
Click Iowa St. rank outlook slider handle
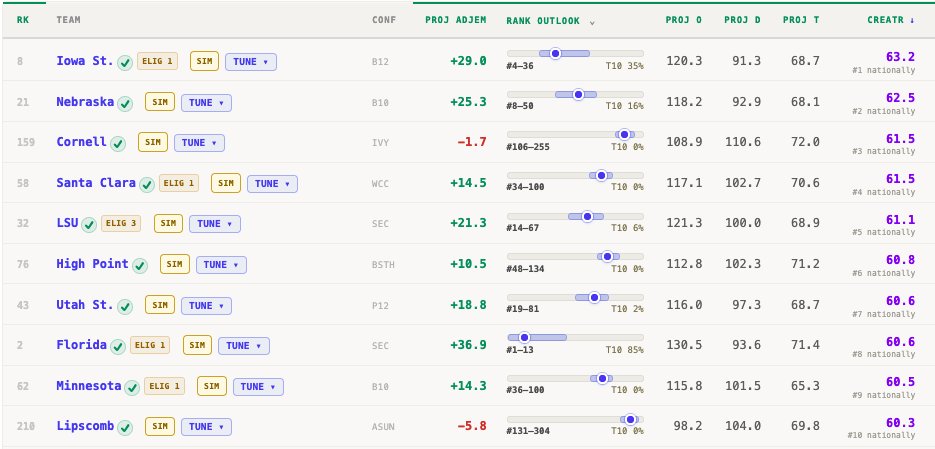(556, 54)
